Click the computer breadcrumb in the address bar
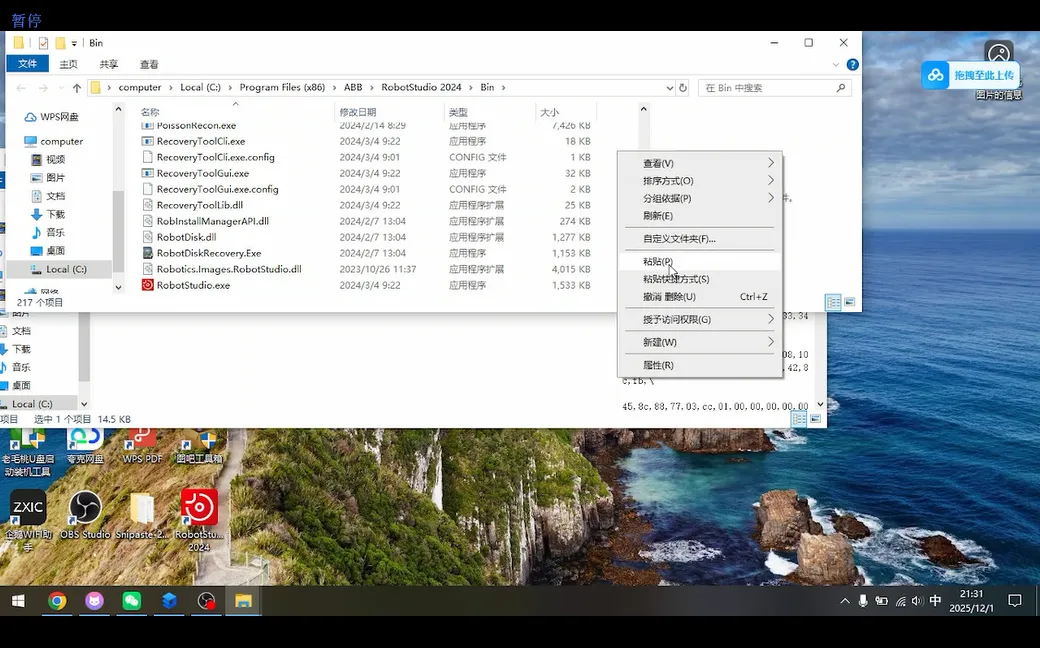Viewport: 1040px width, 648px height. tap(139, 88)
